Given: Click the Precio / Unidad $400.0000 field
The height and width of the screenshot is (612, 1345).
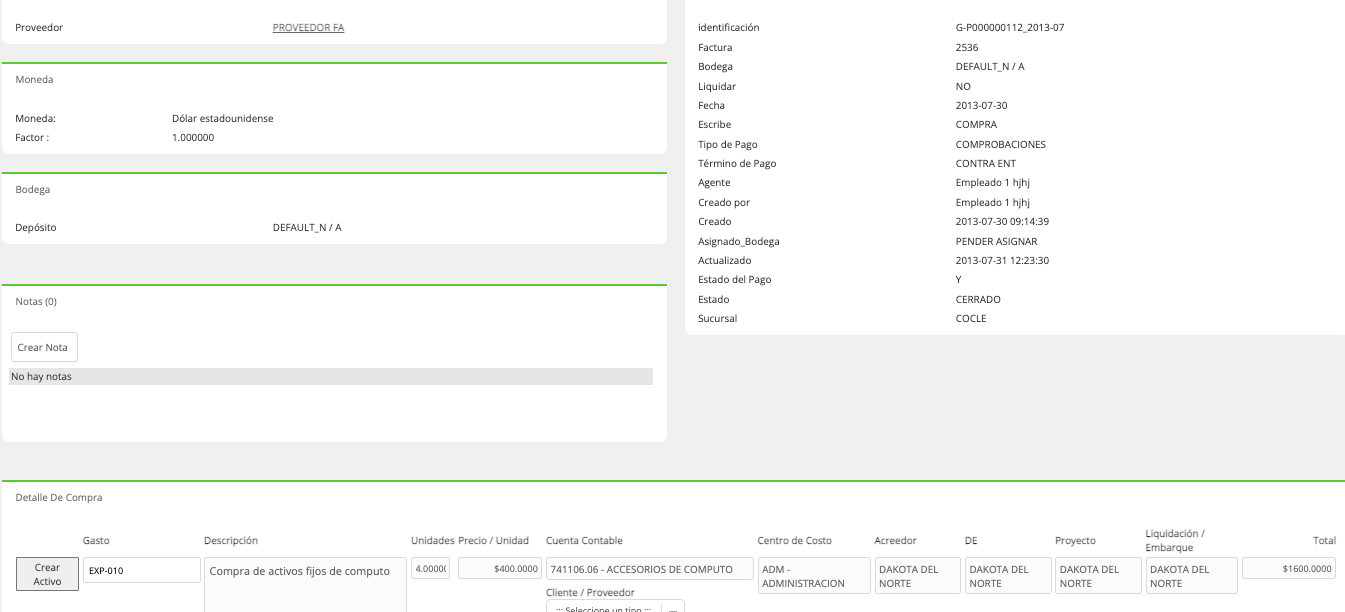Looking at the screenshot, I should pos(500,568).
